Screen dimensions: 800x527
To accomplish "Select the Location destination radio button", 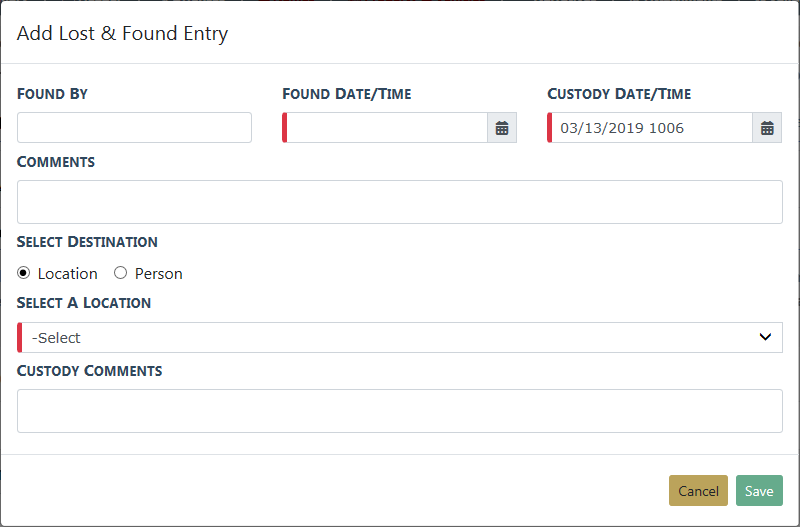I will coord(24,273).
